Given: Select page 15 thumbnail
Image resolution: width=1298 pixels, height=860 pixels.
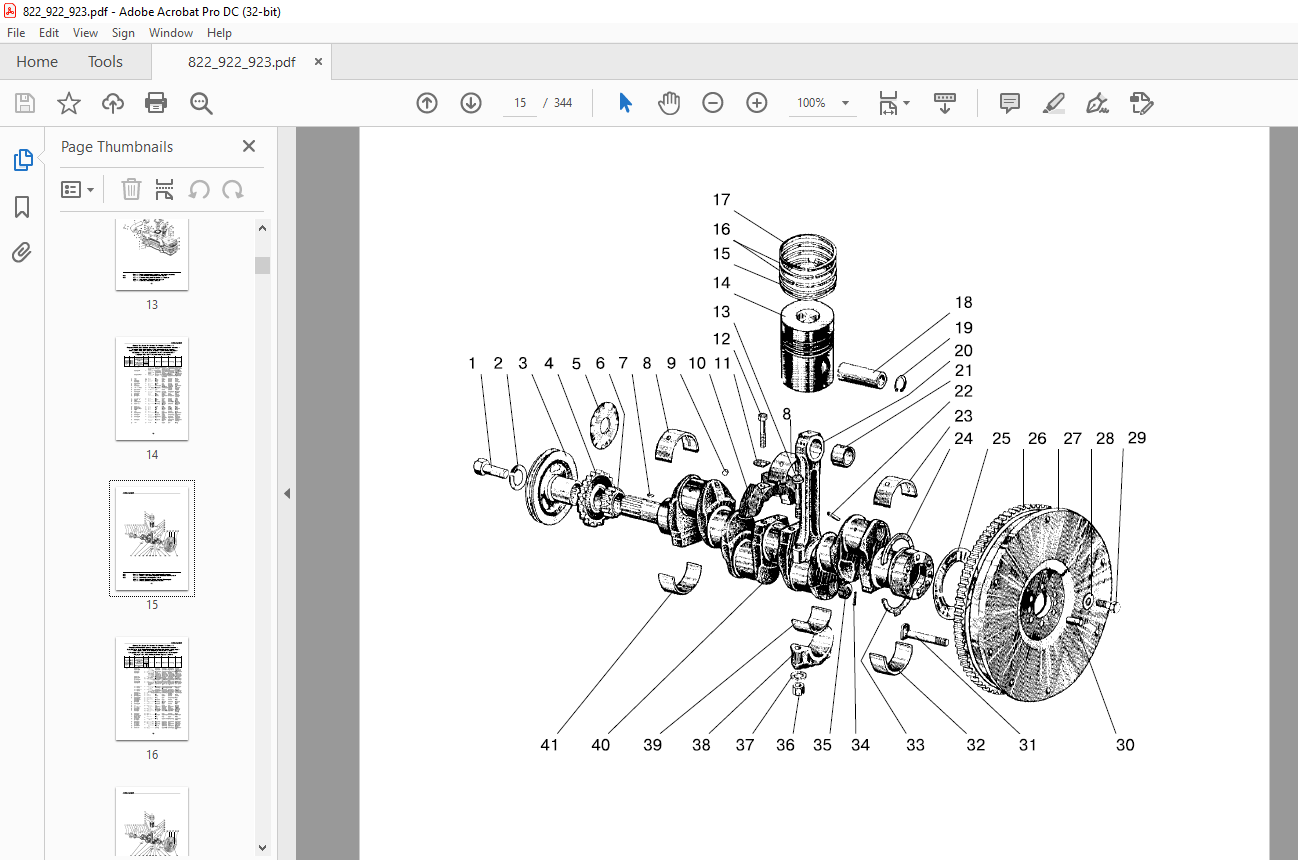Looking at the screenshot, I should pyautogui.click(x=152, y=539).
